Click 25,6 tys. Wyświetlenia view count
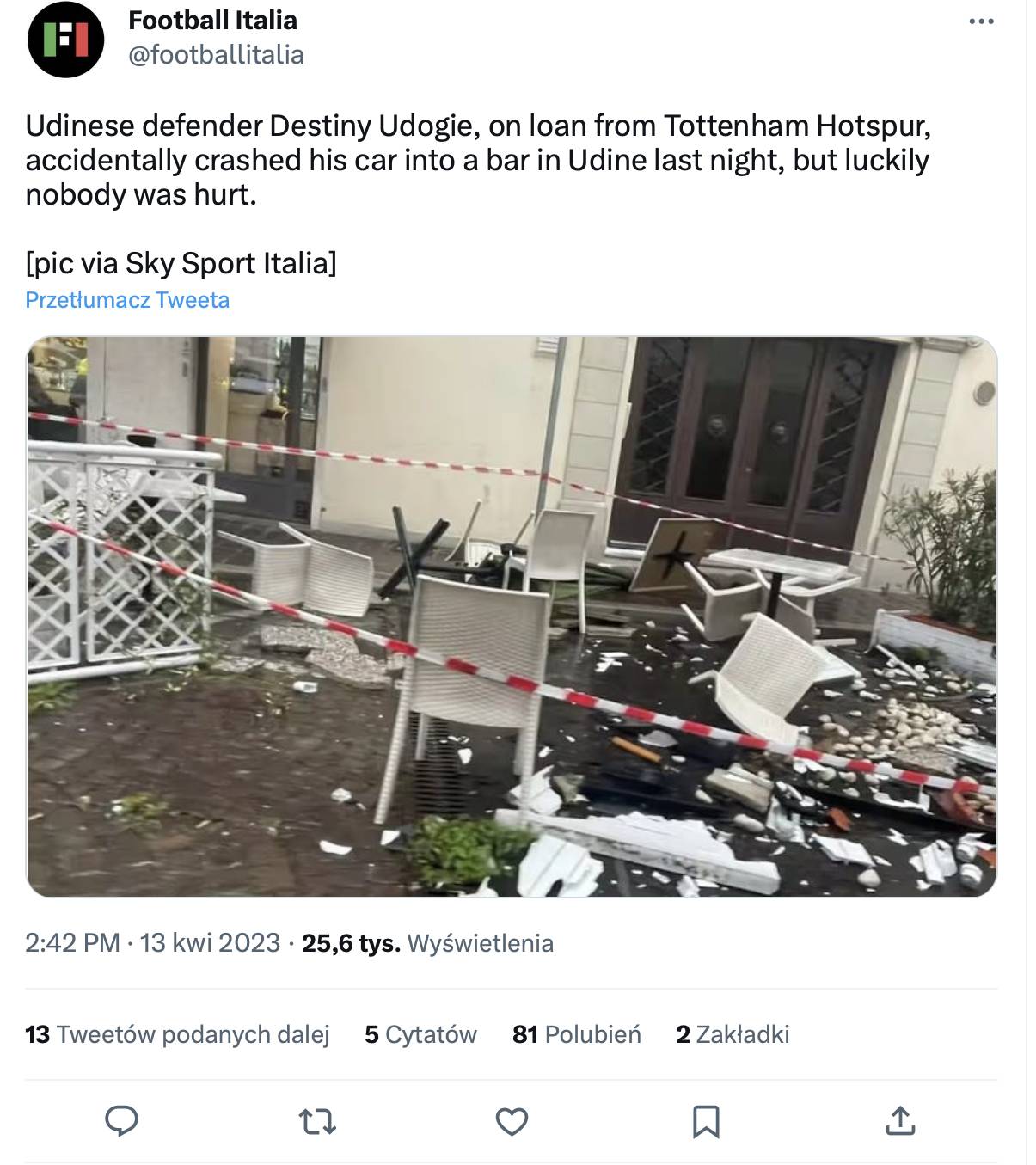Viewport: 1036px width, 1165px height. tap(427, 943)
